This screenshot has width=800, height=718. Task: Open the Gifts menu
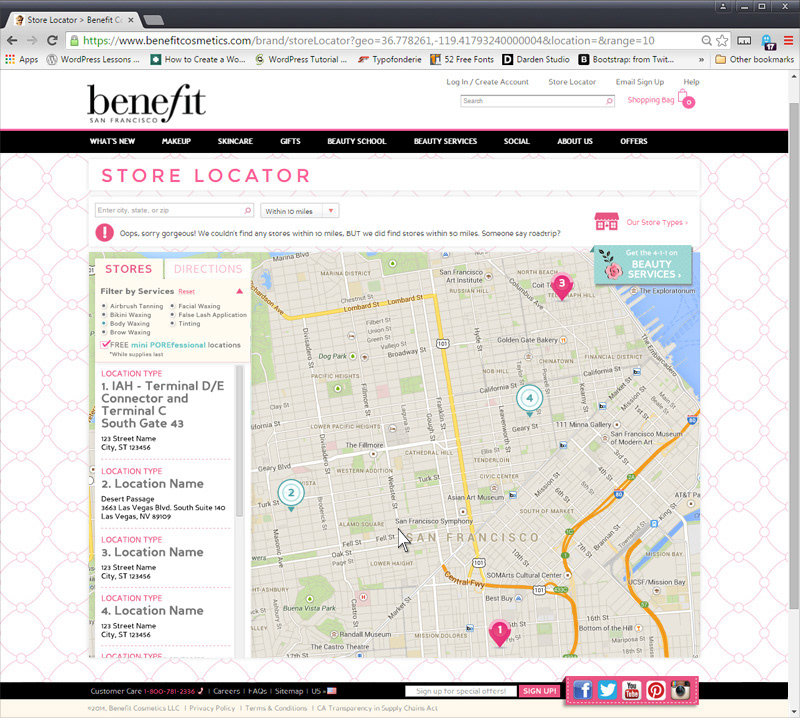(x=290, y=141)
